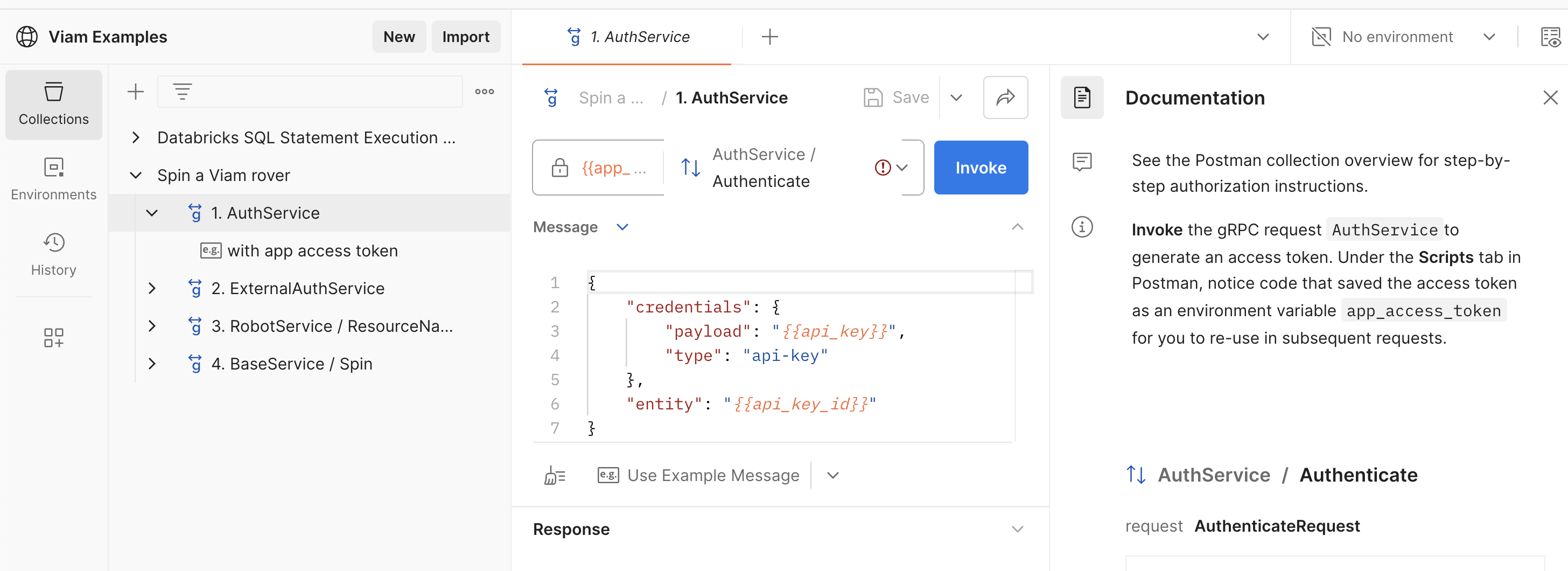
Task: Click the Save button label
Action: click(x=911, y=98)
